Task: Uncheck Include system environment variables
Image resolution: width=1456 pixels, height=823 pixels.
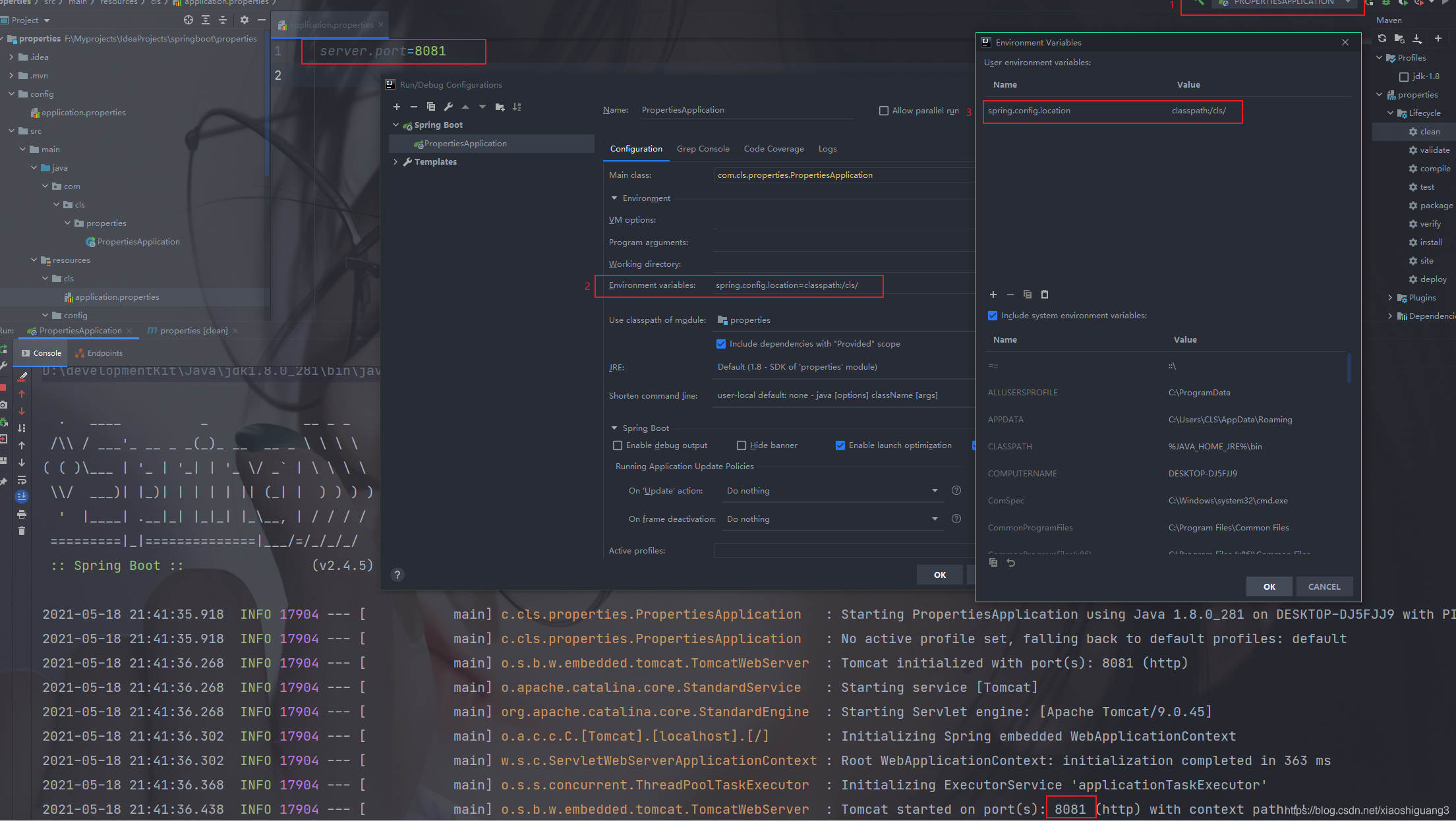Action: (993, 316)
